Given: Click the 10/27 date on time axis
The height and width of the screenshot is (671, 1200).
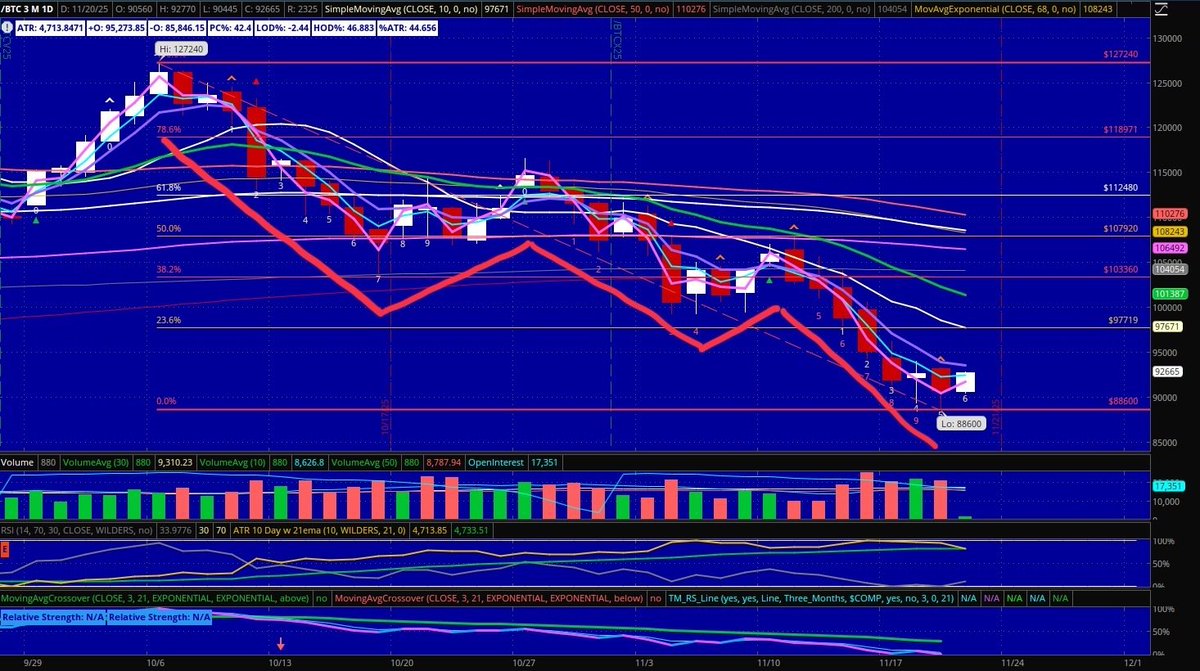Looking at the screenshot, I should (x=526, y=662).
